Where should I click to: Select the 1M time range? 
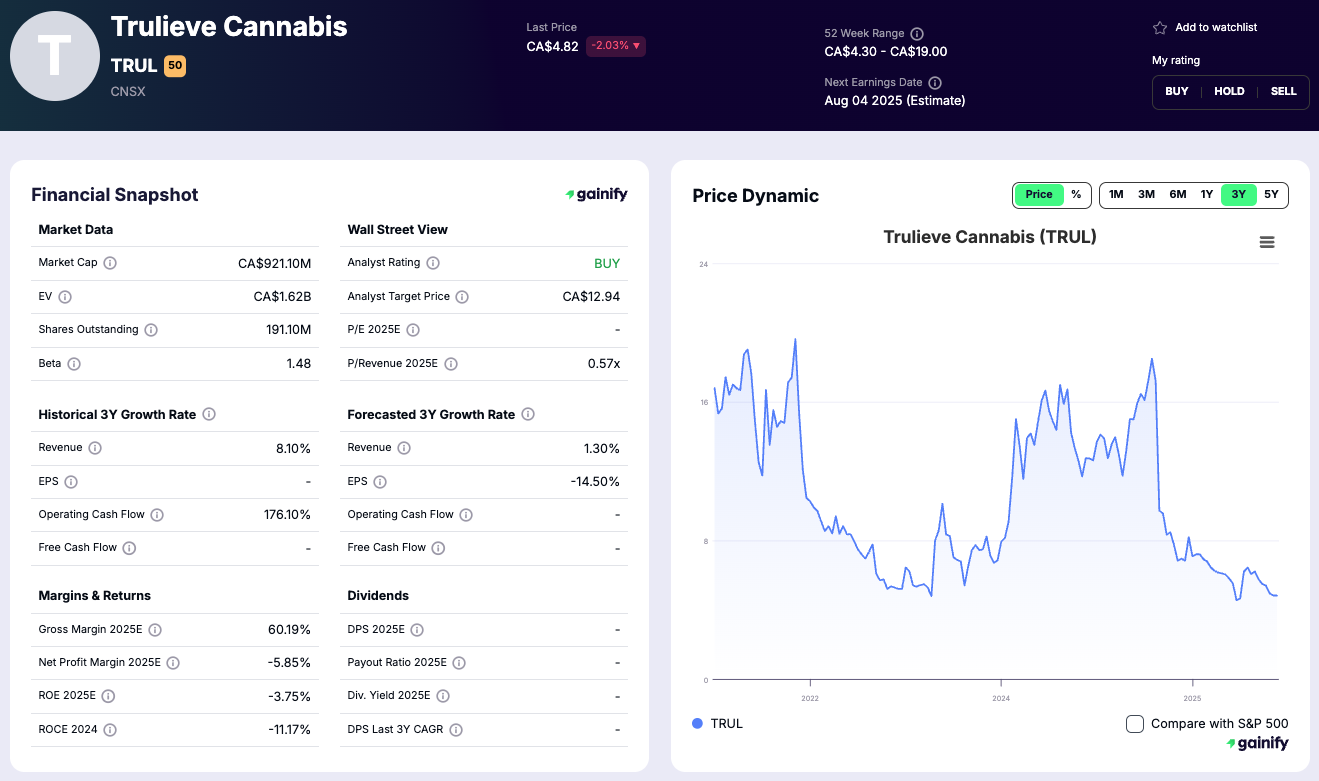[1116, 195]
